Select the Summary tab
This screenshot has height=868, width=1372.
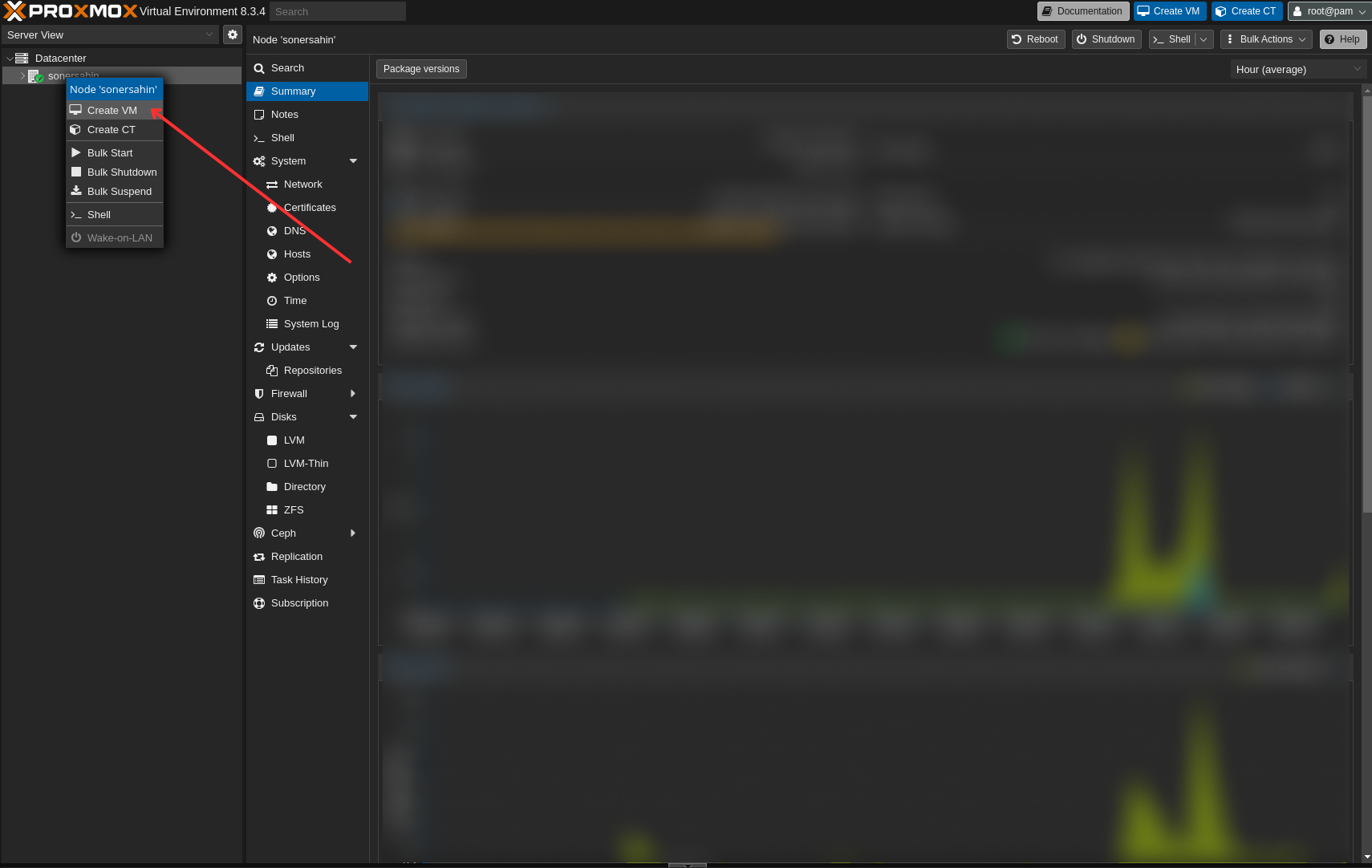click(x=307, y=91)
